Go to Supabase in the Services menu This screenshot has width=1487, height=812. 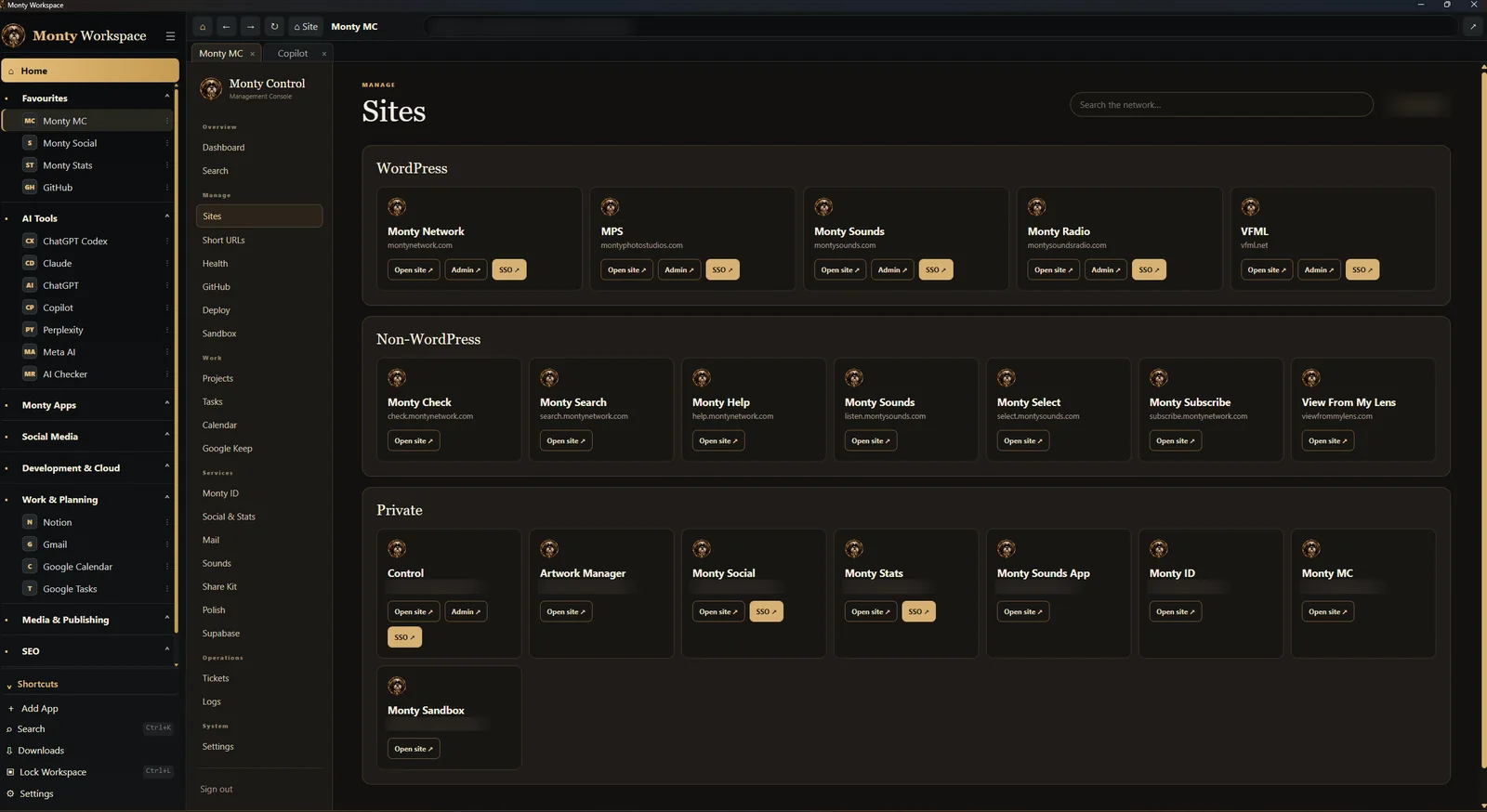click(221, 634)
